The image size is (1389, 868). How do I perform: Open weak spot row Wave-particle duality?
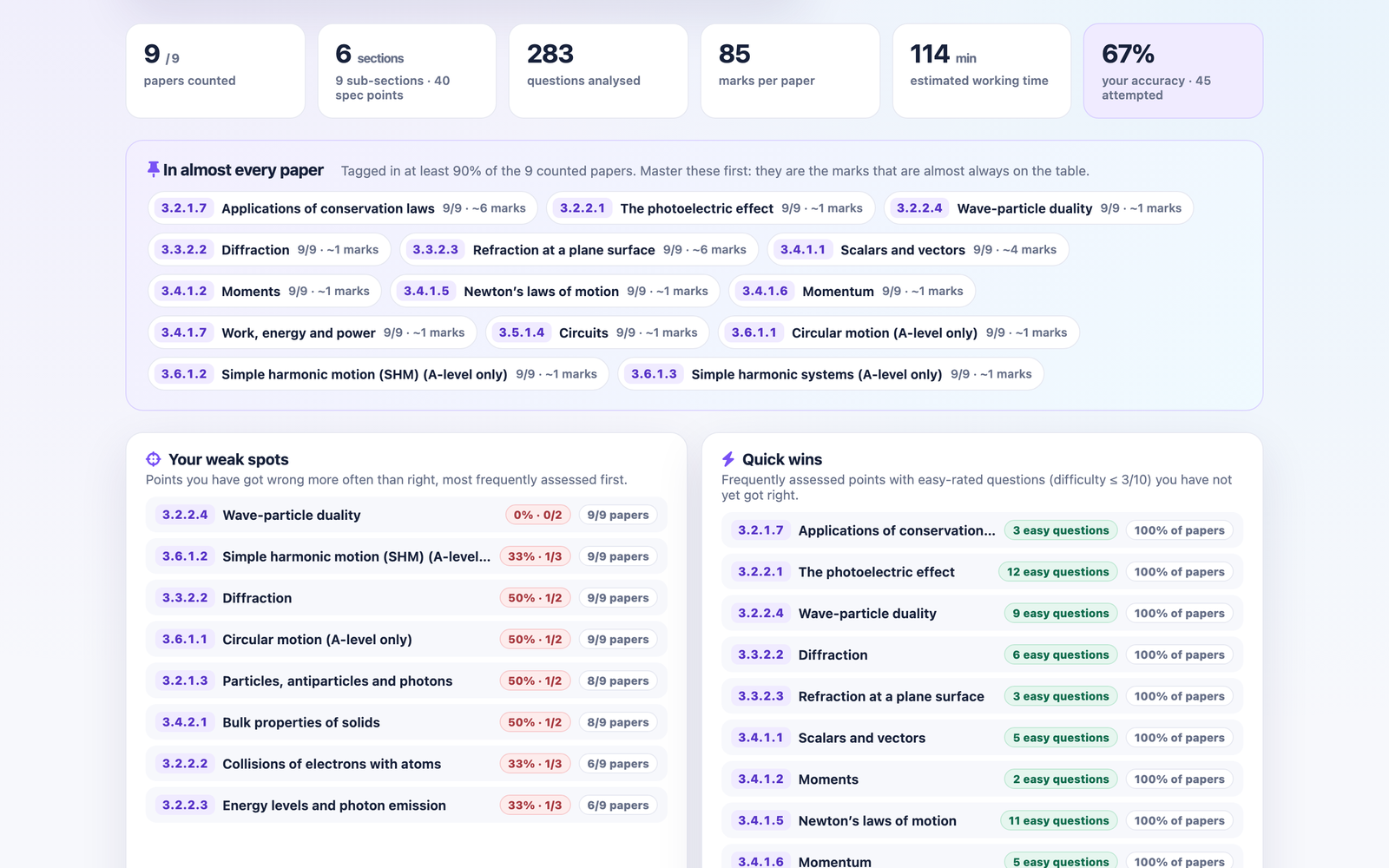(x=406, y=515)
